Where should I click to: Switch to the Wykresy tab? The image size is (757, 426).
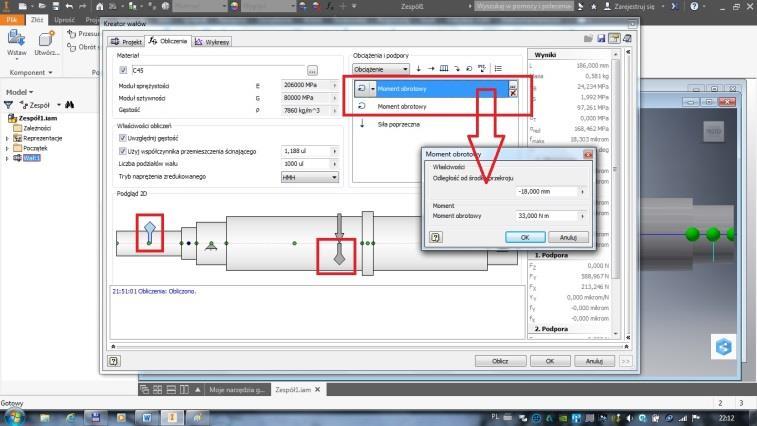pyautogui.click(x=212, y=42)
